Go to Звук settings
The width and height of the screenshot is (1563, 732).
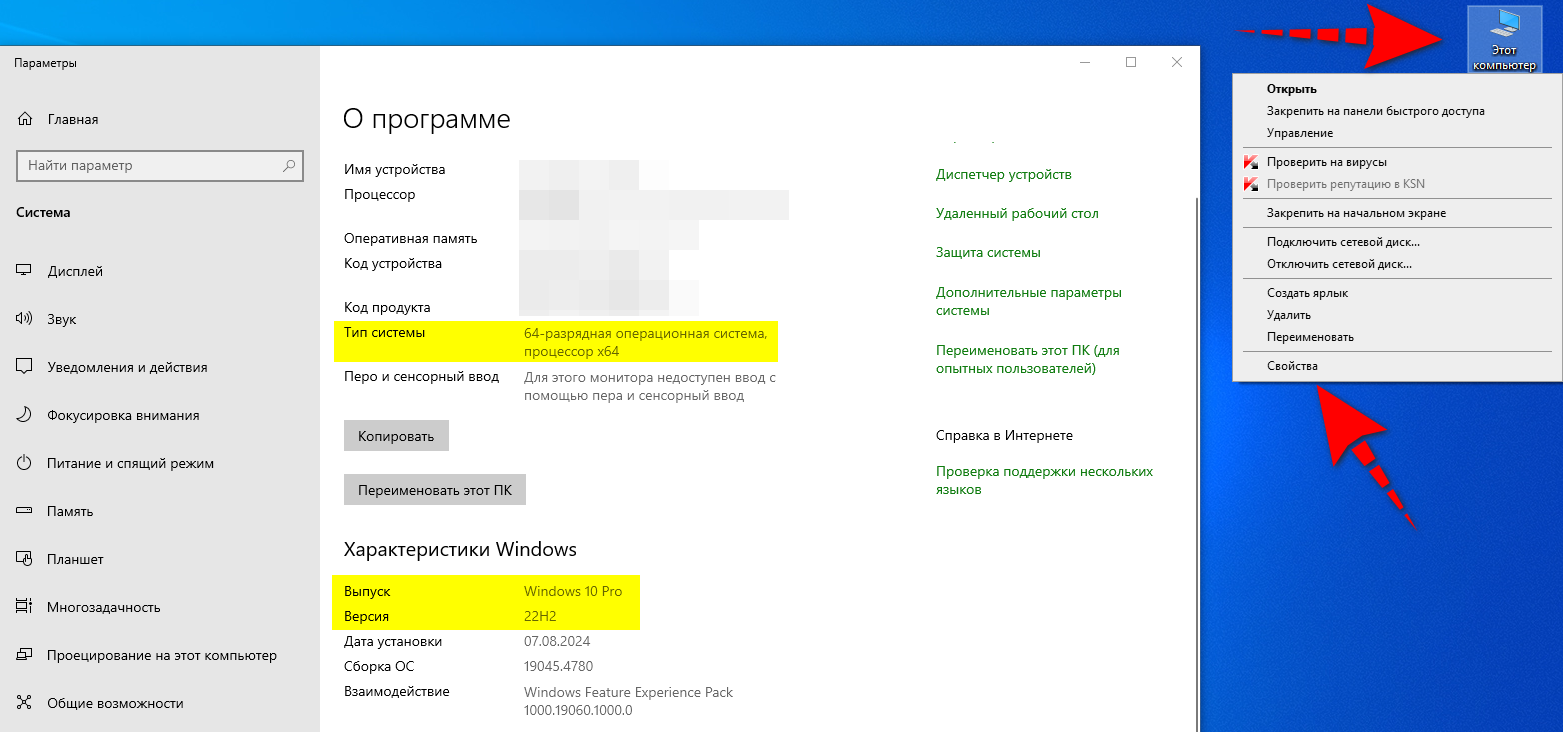click(160, 319)
